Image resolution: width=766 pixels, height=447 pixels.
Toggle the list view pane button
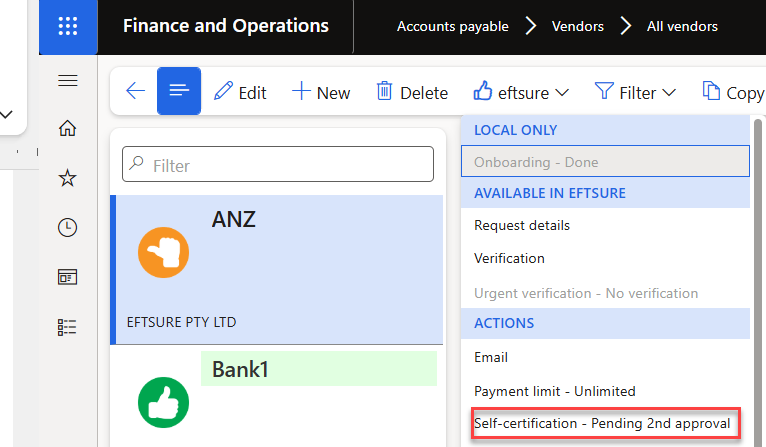pos(179,91)
